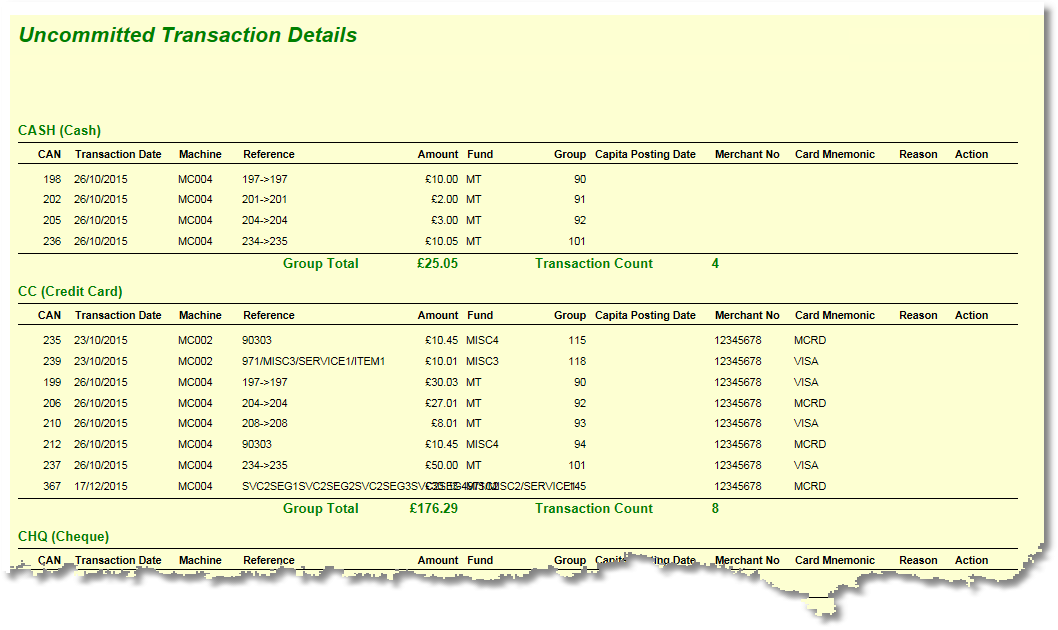Image resolution: width=1058 pixels, height=630 pixels.
Task: Click the Amount column header in Cash section
Action: [438, 154]
